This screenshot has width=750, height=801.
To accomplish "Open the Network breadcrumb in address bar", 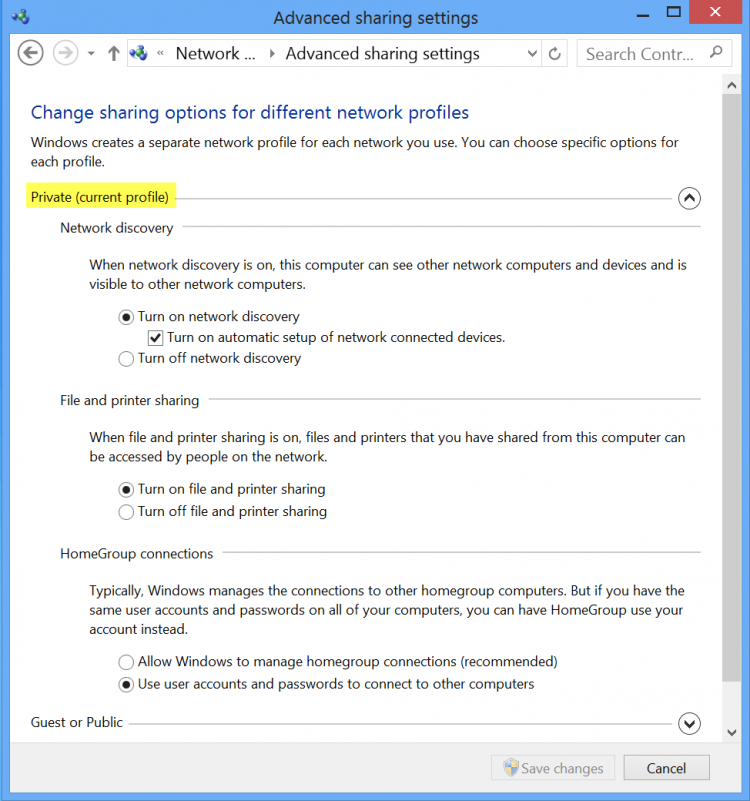I will click(x=215, y=53).
